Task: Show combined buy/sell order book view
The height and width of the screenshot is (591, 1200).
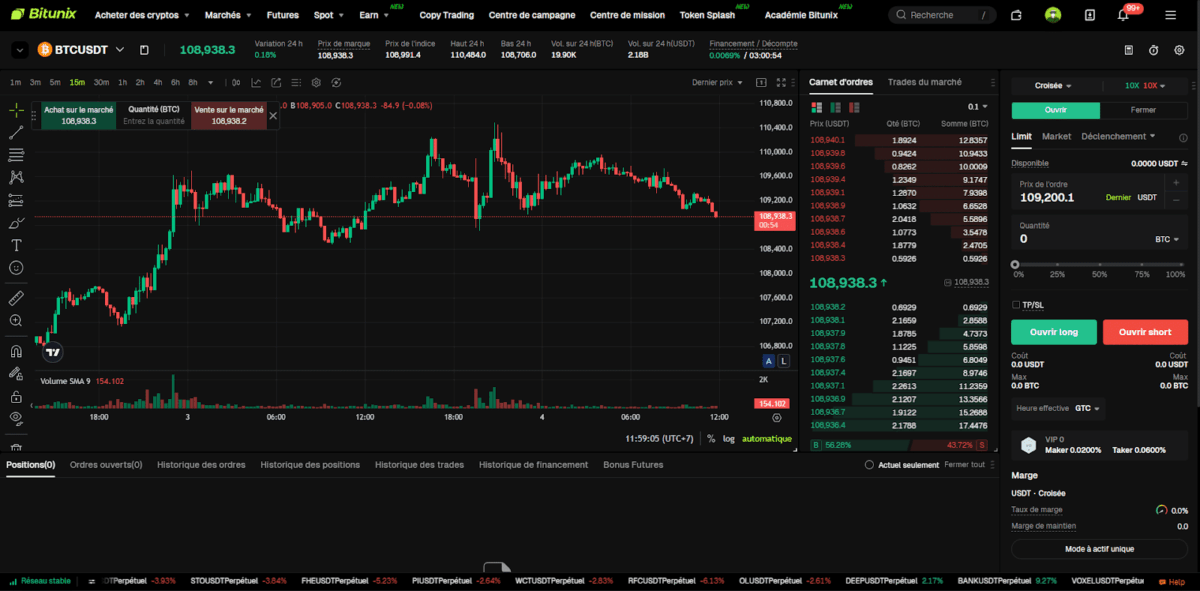Action: click(816, 107)
